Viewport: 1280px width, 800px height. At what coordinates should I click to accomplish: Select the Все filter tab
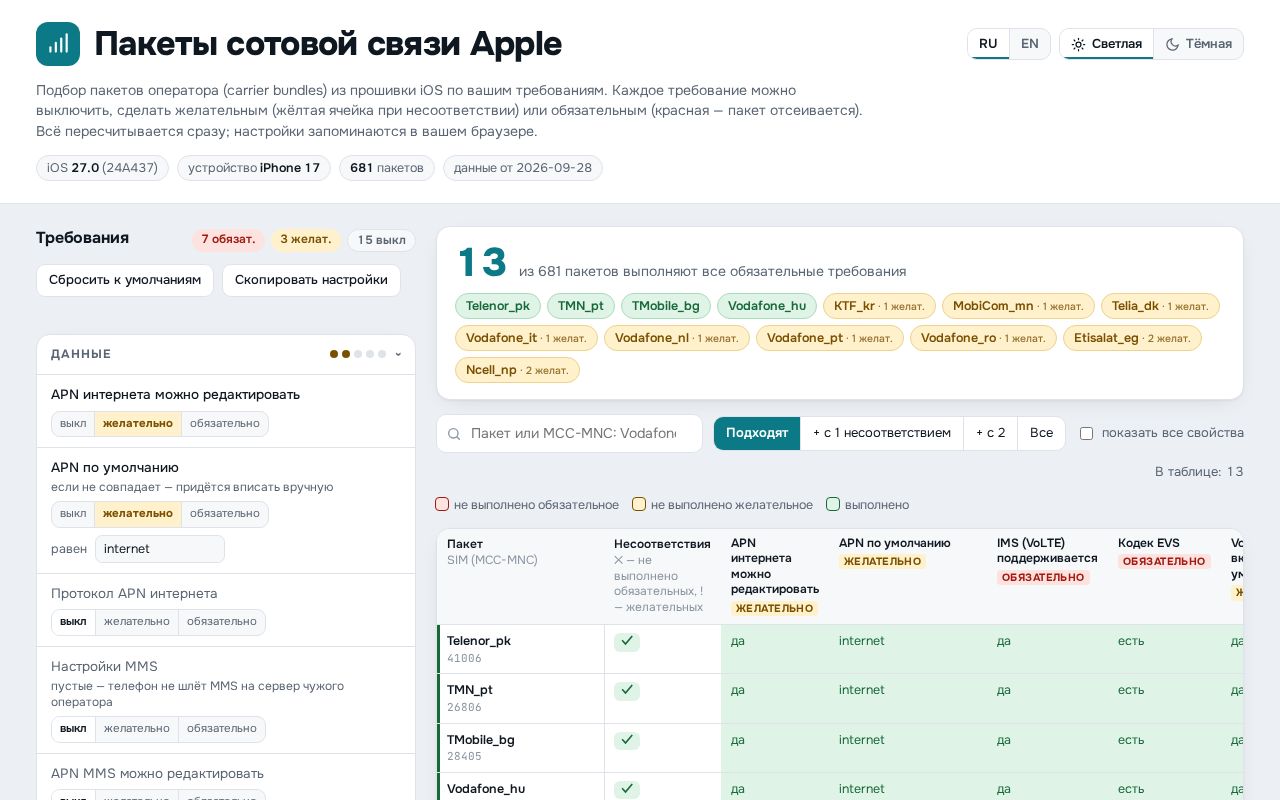1041,433
